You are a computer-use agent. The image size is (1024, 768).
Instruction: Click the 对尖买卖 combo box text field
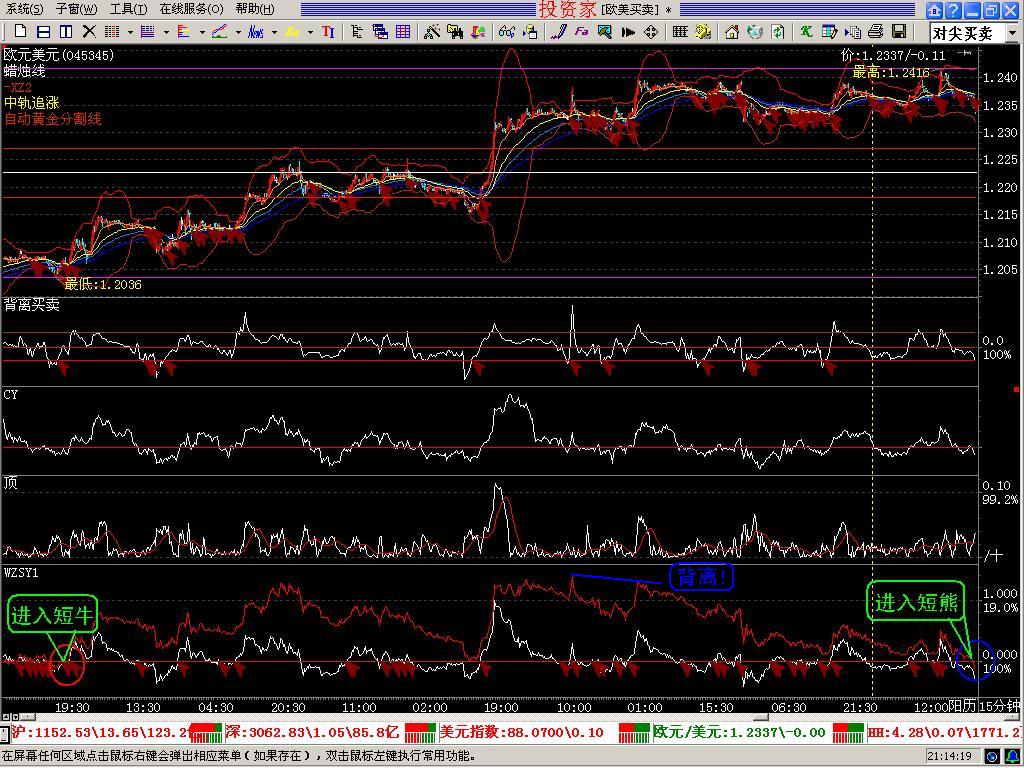tap(967, 33)
